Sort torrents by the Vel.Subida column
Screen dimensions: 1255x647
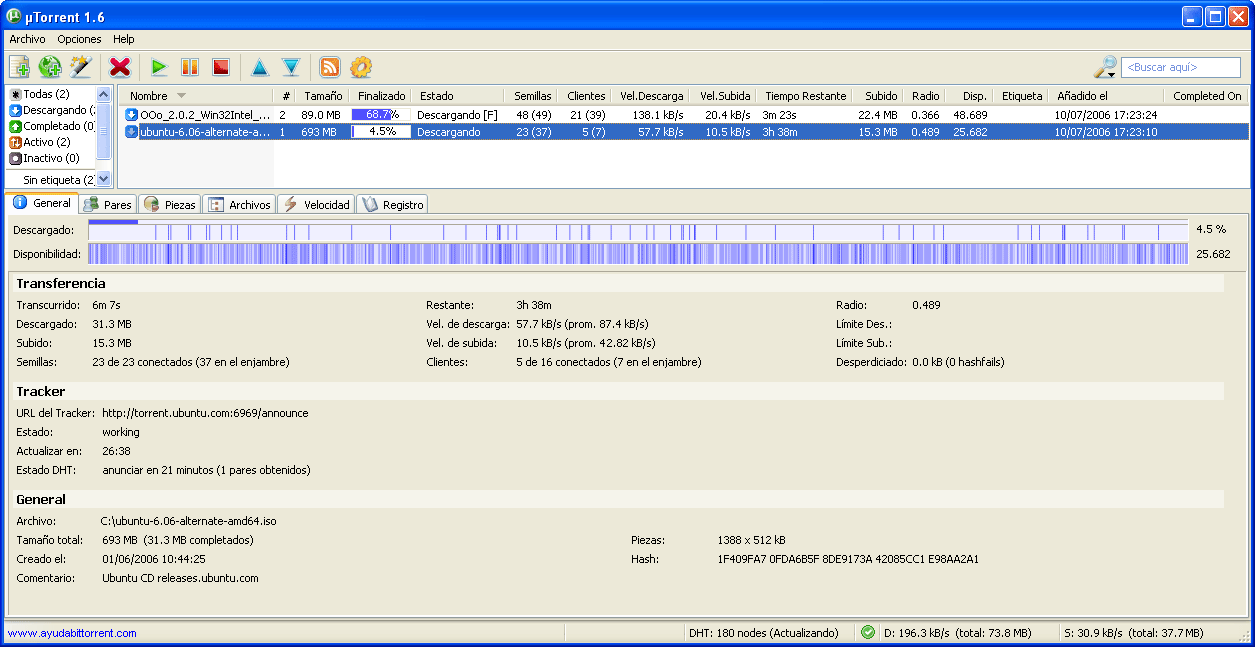click(x=722, y=96)
